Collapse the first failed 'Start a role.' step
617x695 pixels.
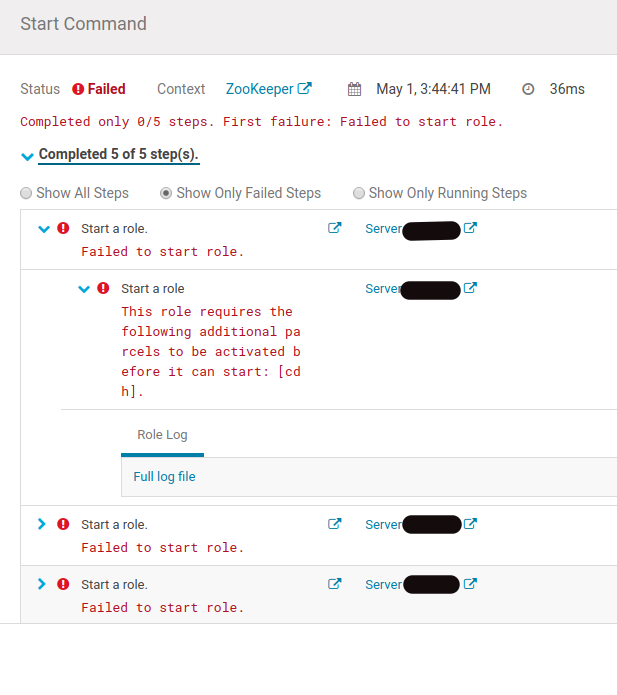(43, 229)
